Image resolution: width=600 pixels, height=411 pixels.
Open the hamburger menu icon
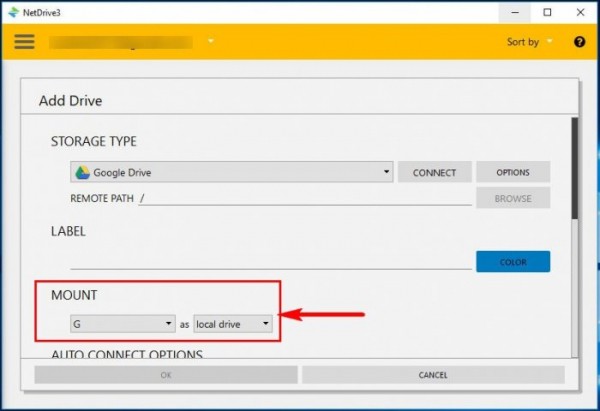[x=24, y=41]
